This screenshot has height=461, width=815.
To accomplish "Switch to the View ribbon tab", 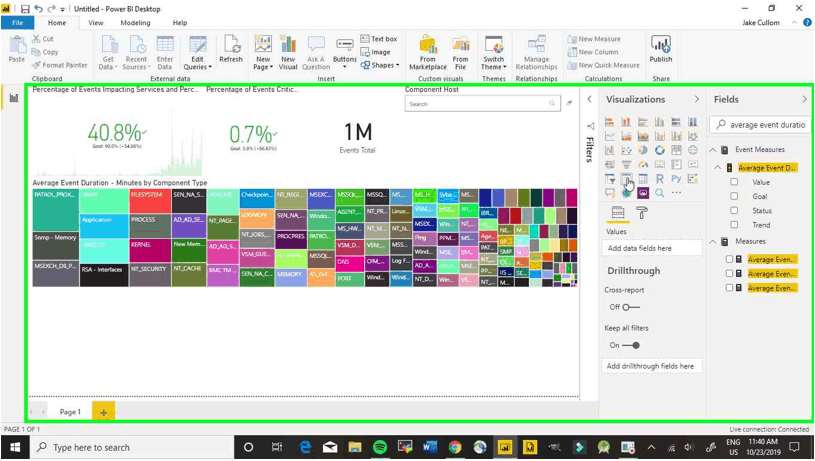I will [96, 23].
